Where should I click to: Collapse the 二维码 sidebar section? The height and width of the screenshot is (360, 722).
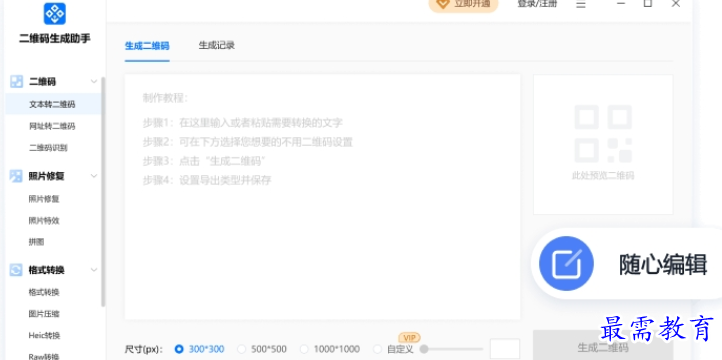(x=94, y=82)
